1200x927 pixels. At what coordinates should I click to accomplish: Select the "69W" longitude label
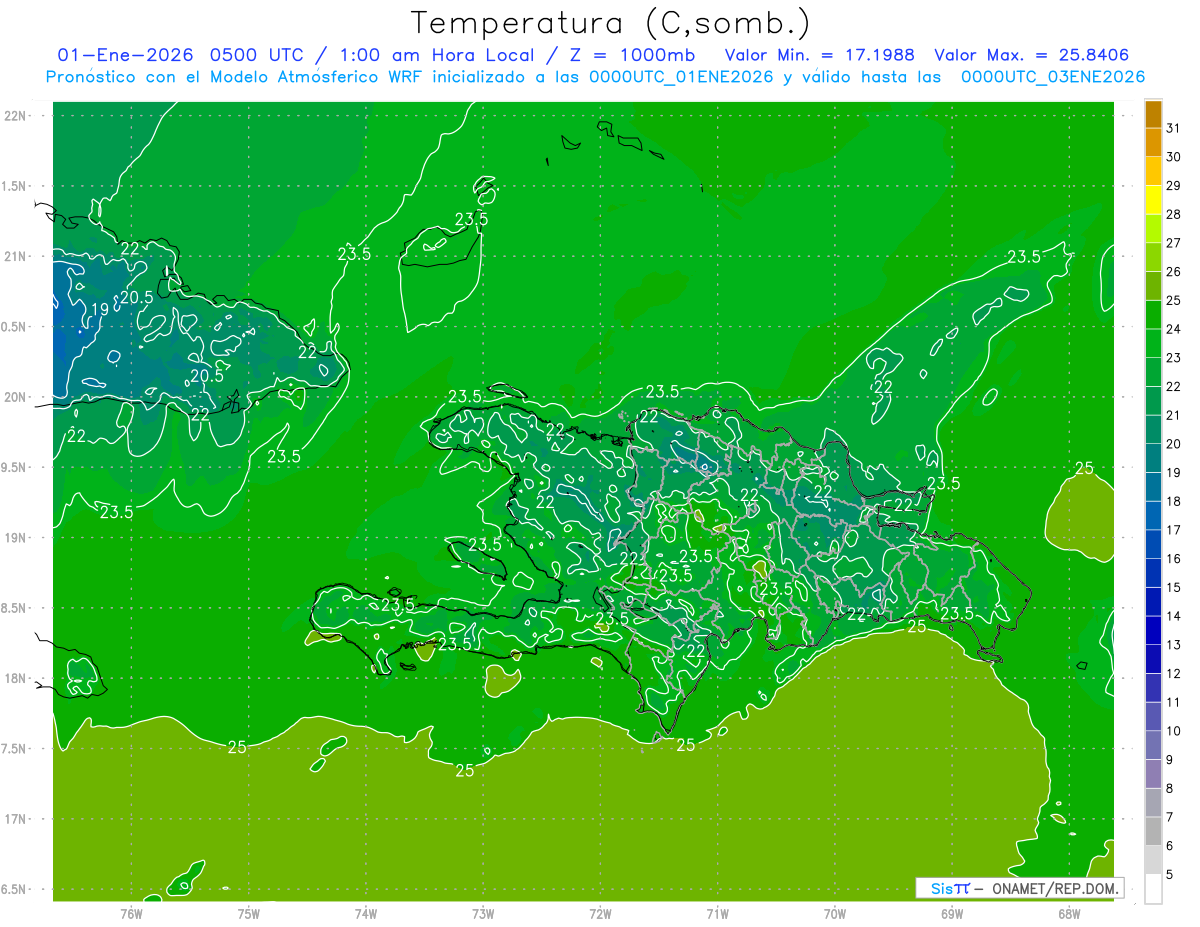[951, 913]
